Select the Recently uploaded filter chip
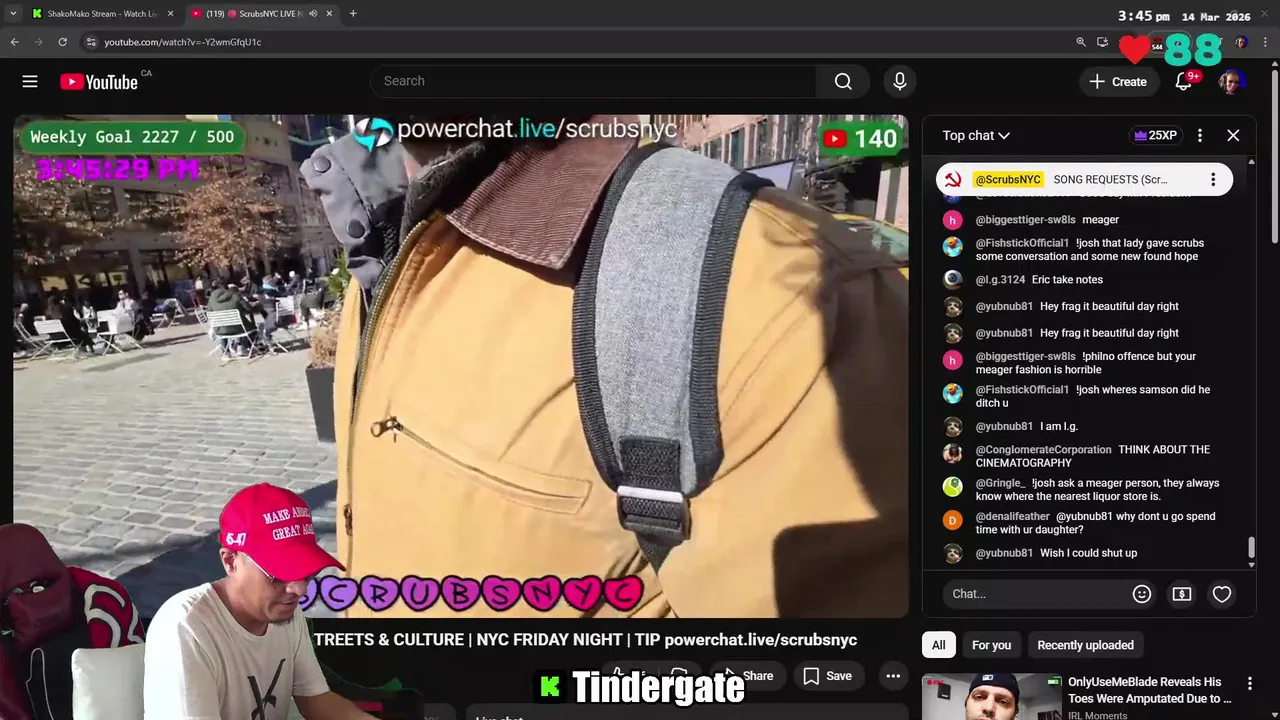The height and width of the screenshot is (720, 1280). pos(1085,645)
